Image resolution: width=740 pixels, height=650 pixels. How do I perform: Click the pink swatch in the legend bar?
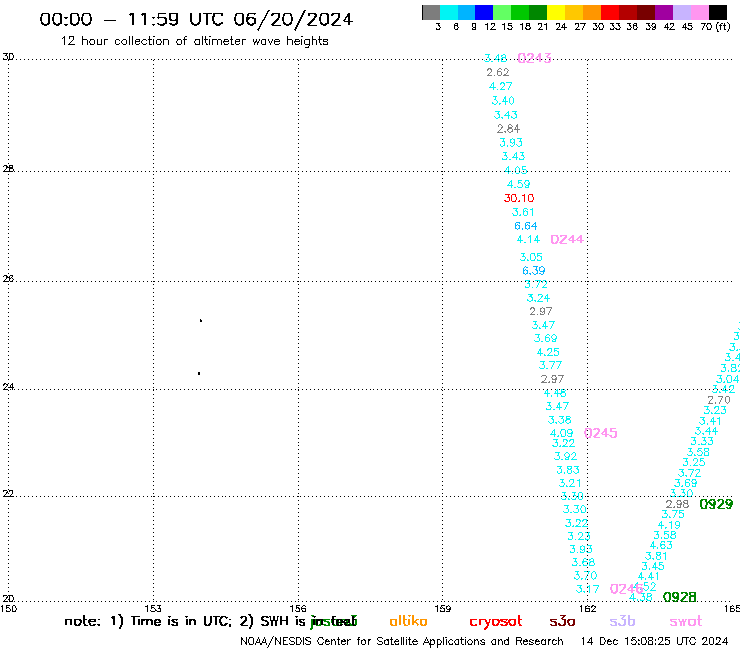tap(699, 12)
